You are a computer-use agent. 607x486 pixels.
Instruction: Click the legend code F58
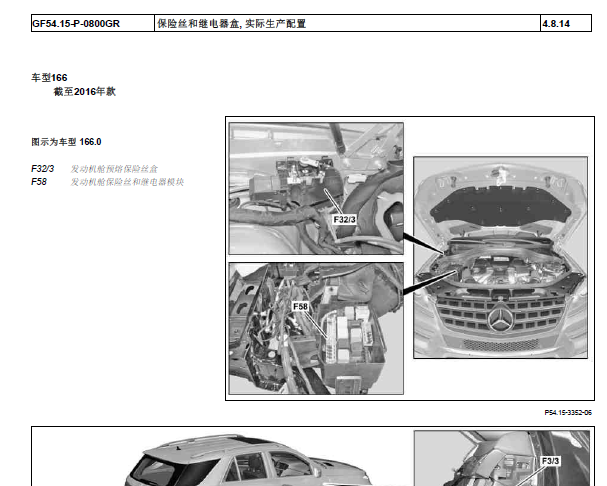[x=39, y=182]
